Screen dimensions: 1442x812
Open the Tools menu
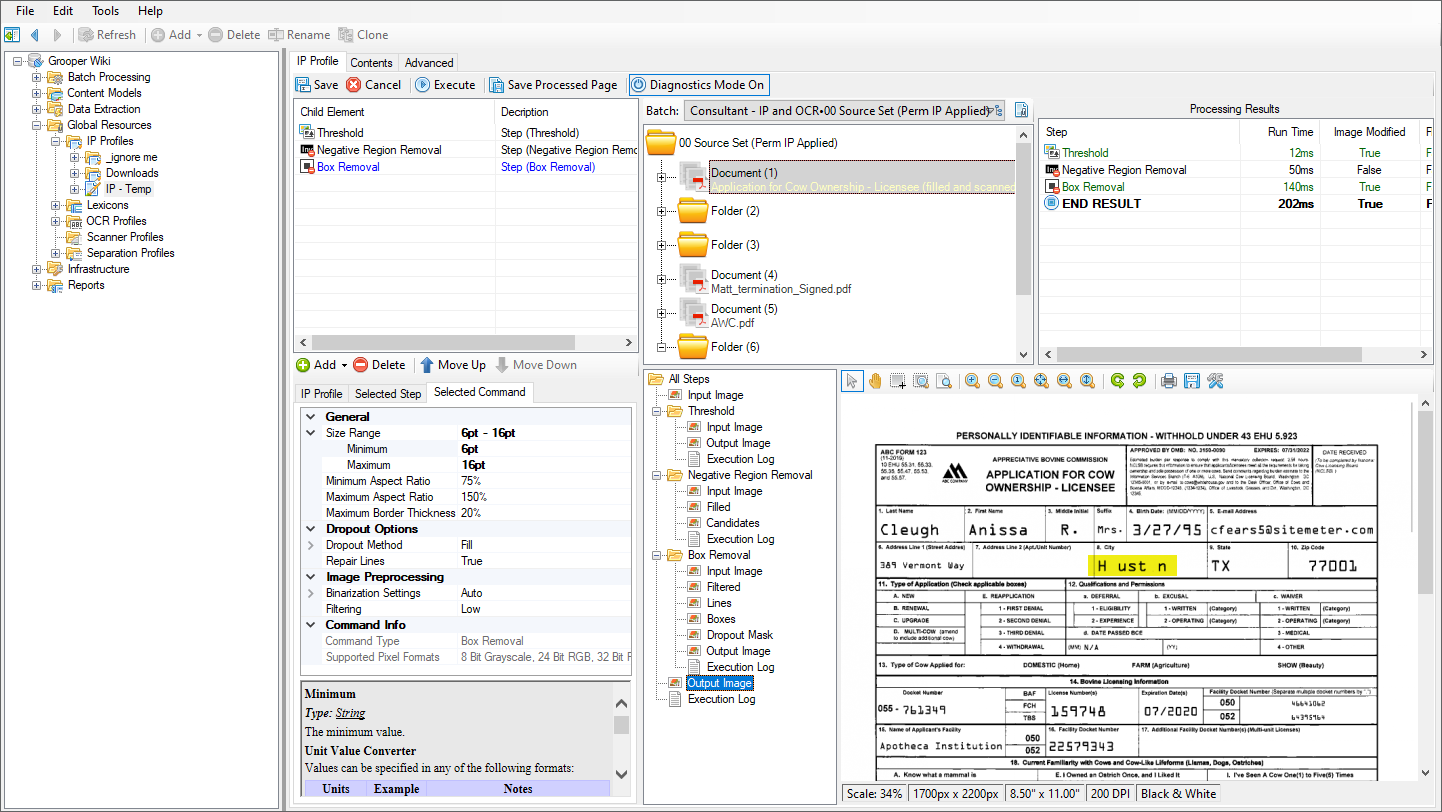click(x=105, y=11)
